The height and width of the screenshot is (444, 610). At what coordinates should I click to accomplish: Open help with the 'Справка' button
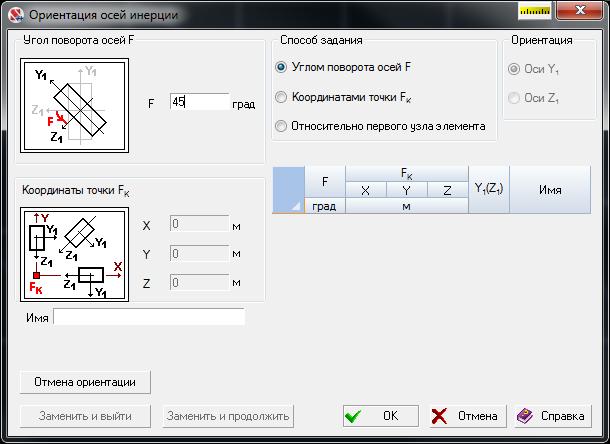(553, 416)
